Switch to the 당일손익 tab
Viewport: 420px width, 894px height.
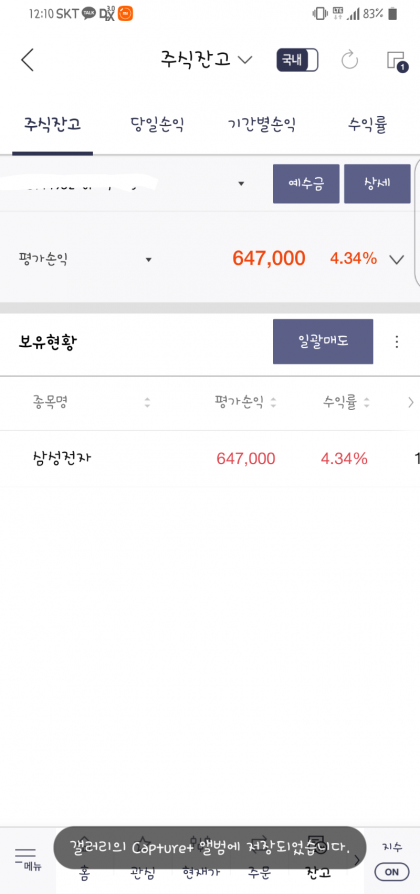tap(157, 125)
